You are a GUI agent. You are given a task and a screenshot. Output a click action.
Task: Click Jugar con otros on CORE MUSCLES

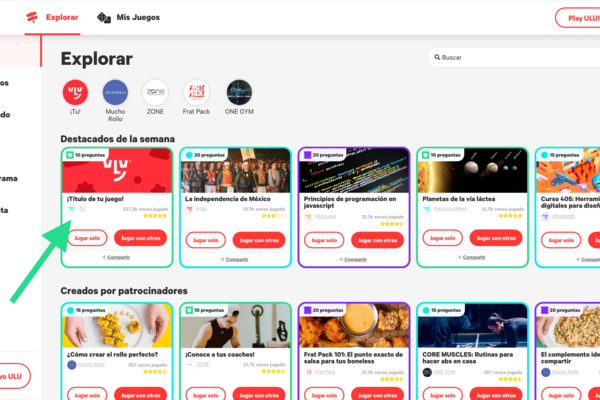496,395
